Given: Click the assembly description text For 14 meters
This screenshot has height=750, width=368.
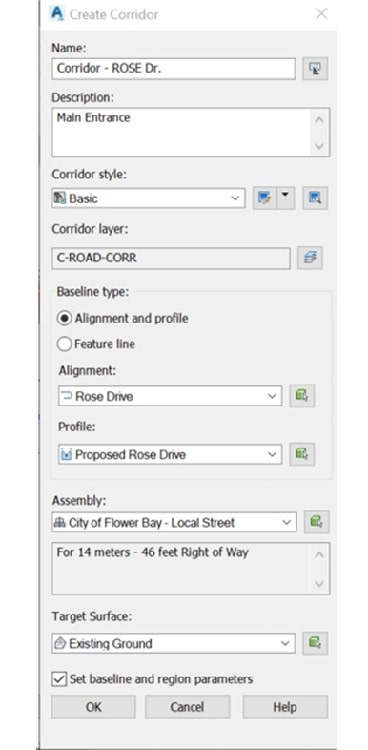Looking at the screenshot, I should coord(153,552).
